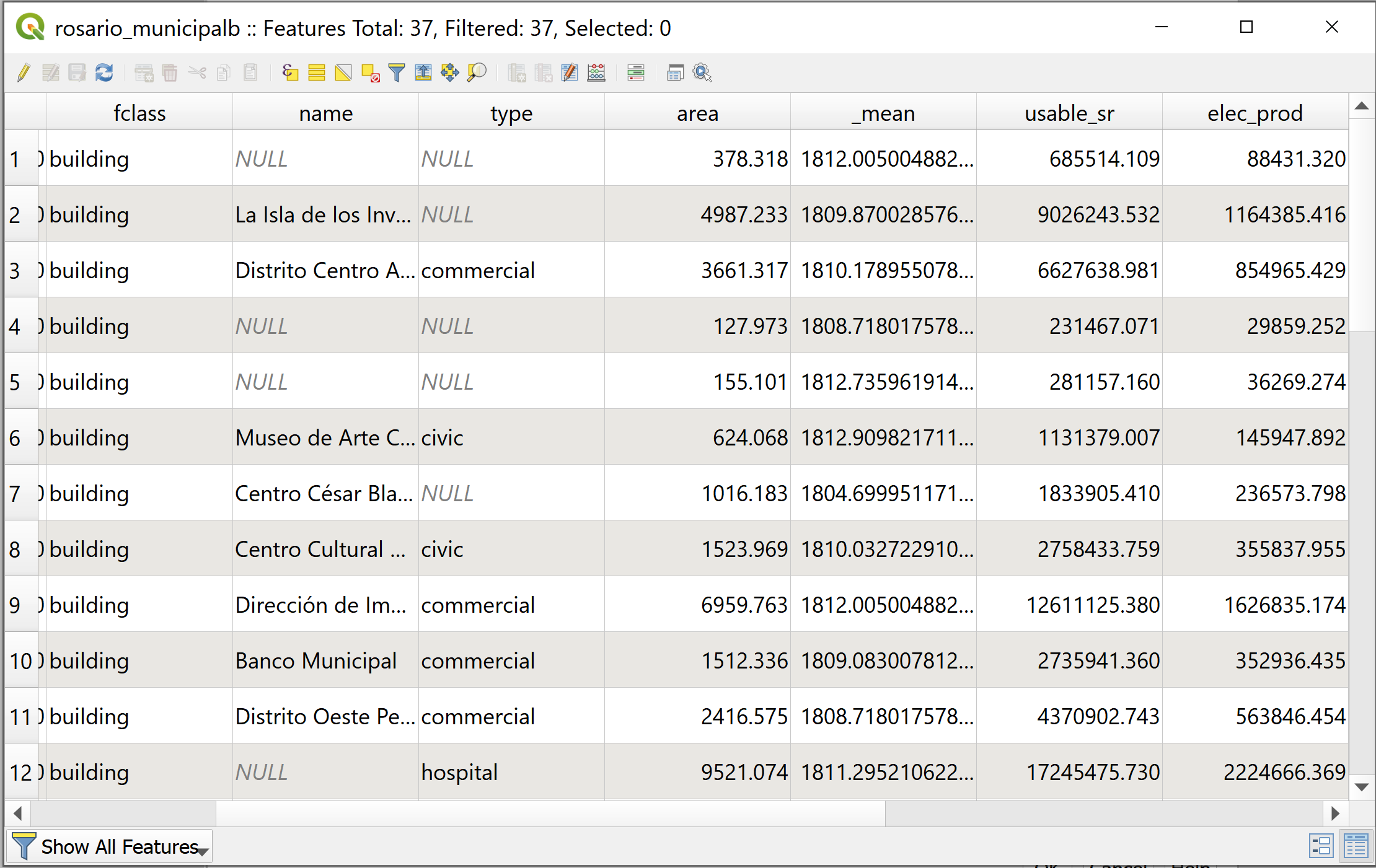Click the 'civic' type cell in row 8

(511, 549)
